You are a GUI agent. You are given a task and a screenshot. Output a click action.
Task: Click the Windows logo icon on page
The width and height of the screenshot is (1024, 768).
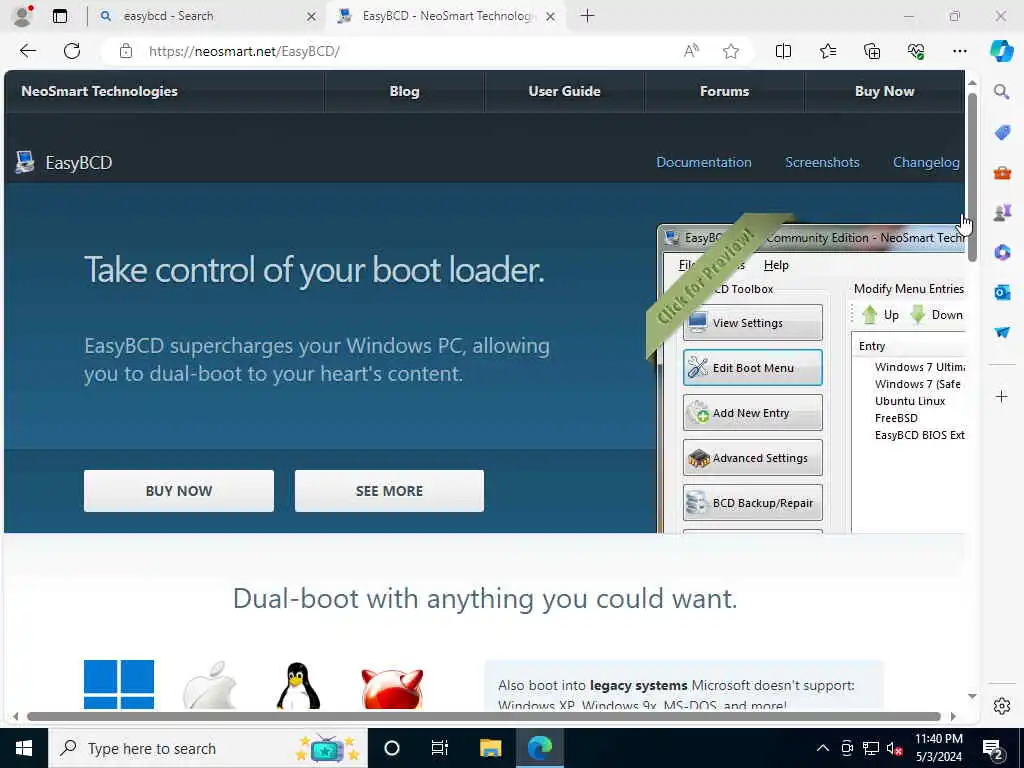click(x=119, y=684)
